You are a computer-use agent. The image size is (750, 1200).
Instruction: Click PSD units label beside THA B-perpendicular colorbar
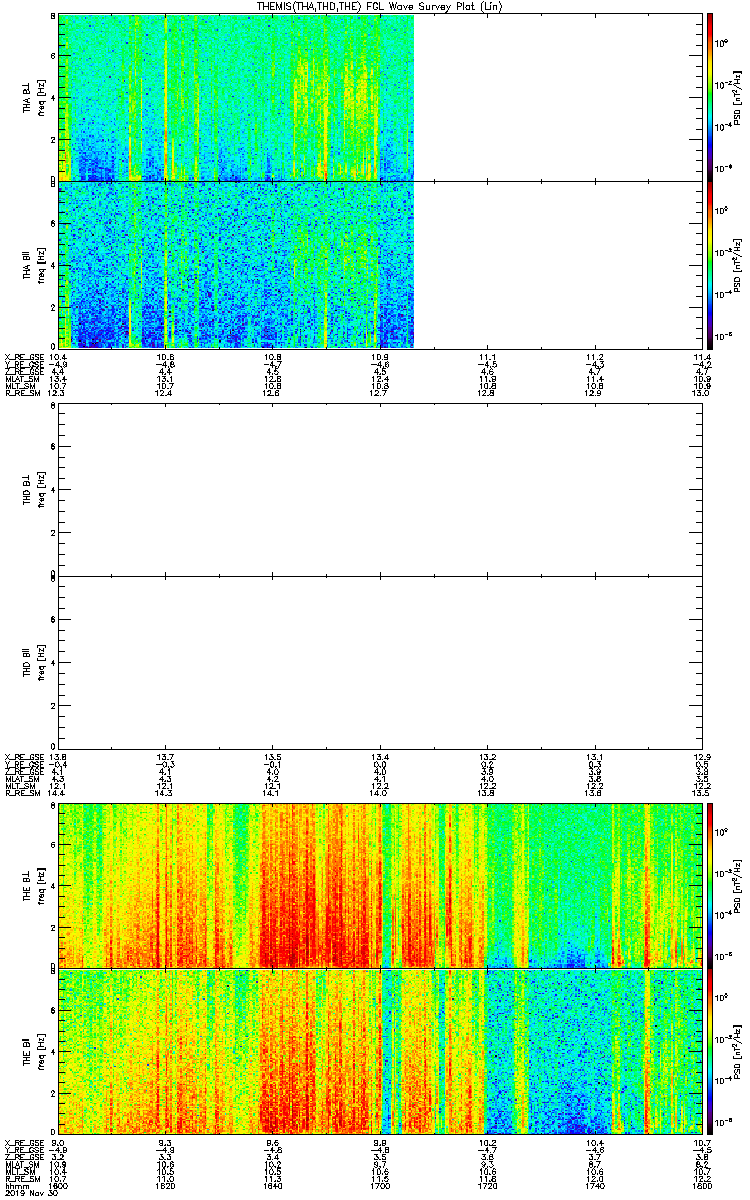coord(735,97)
